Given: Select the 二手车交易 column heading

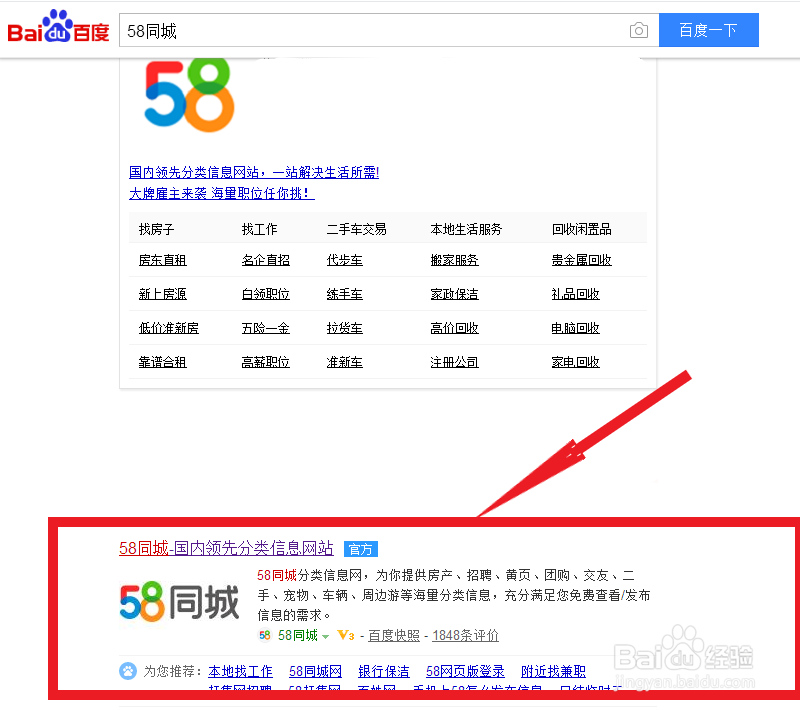Looking at the screenshot, I should (x=357, y=230).
